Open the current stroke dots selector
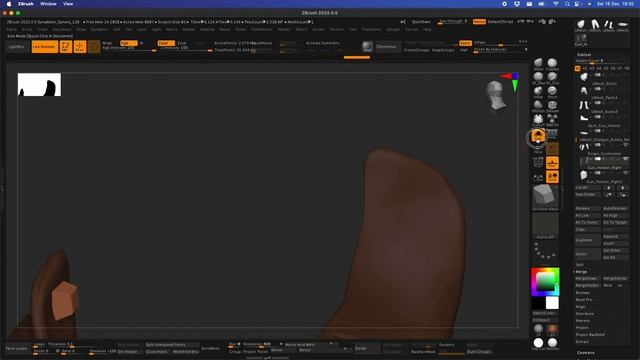The image size is (640, 360). [545, 251]
